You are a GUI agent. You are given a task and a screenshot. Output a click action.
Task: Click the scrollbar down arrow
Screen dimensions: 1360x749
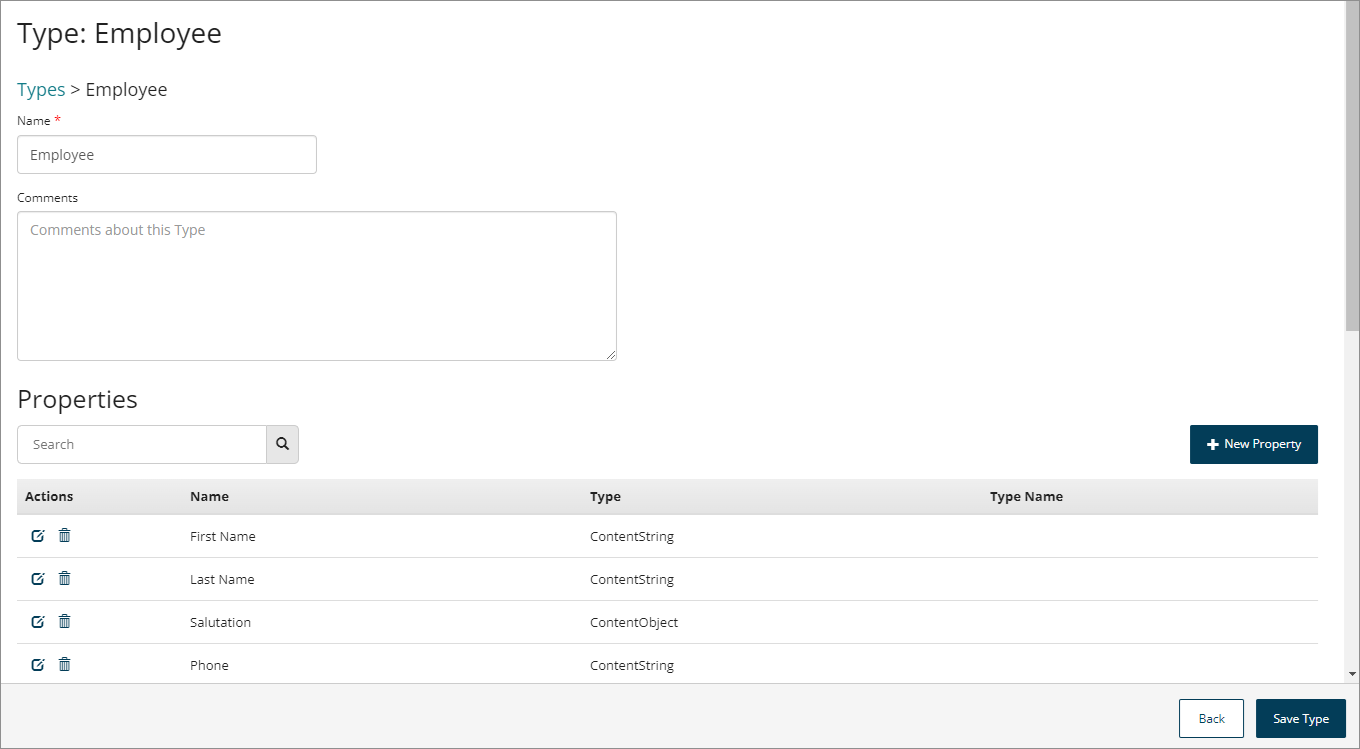click(1352, 674)
